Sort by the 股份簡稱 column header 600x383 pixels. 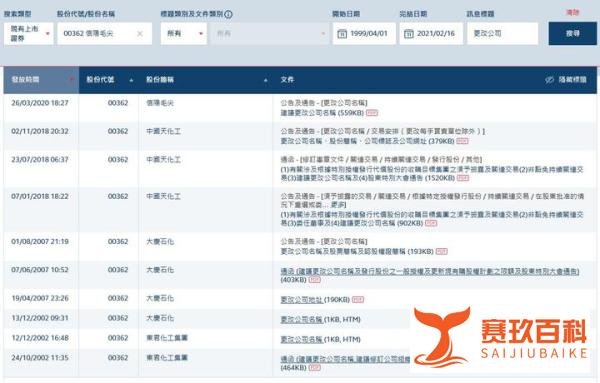pyautogui.click(x=206, y=80)
